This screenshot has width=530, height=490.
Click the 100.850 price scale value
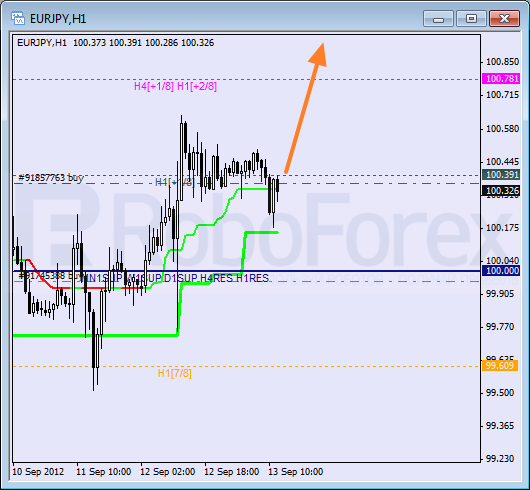tap(502, 62)
